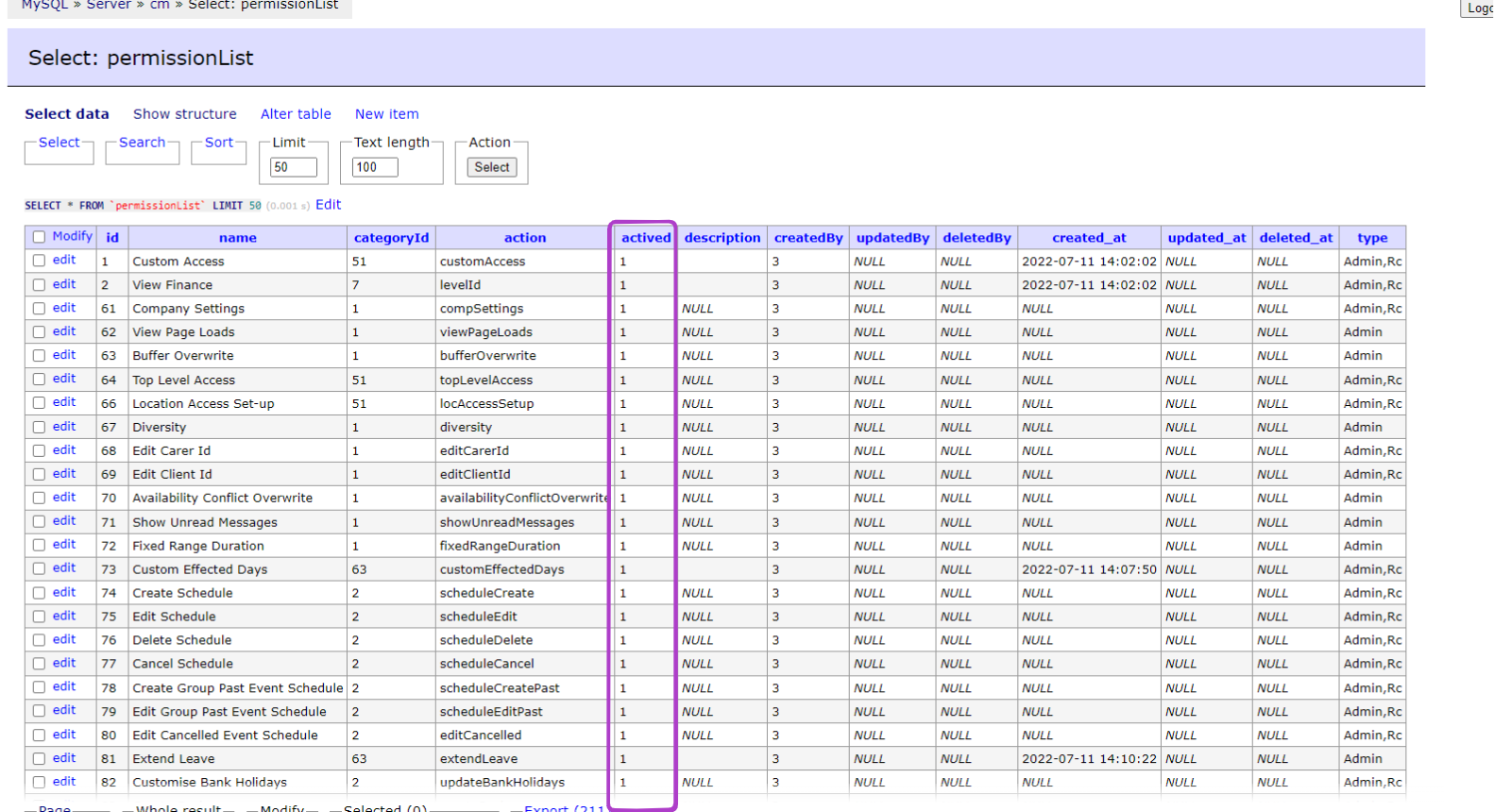Edit the Cancel Schedule row
Image resolution: width=1494 pixels, height=812 pixels.
tap(64, 663)
